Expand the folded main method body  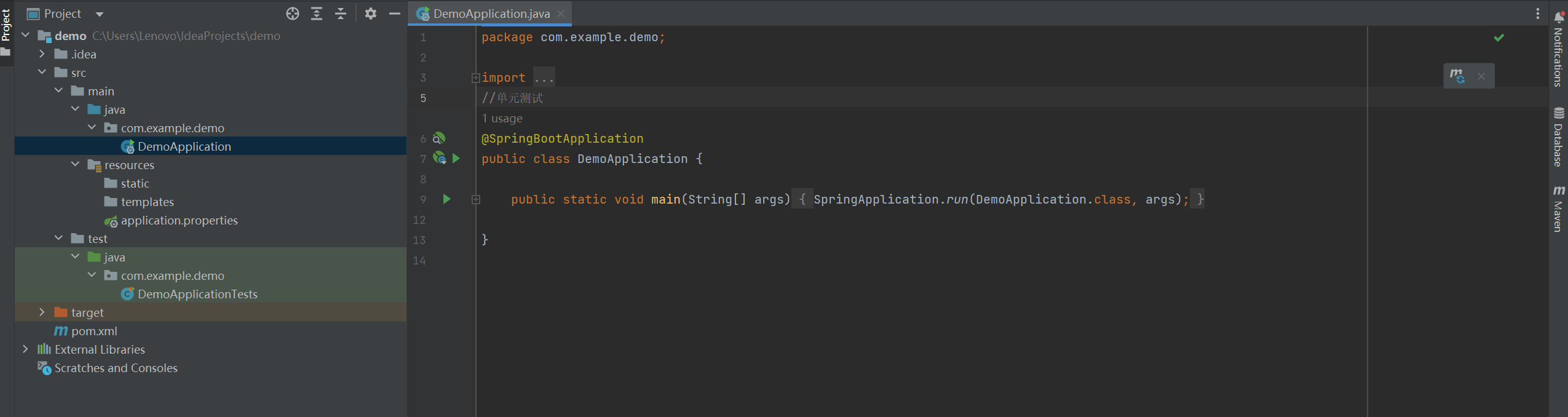(x=475, y=199)
